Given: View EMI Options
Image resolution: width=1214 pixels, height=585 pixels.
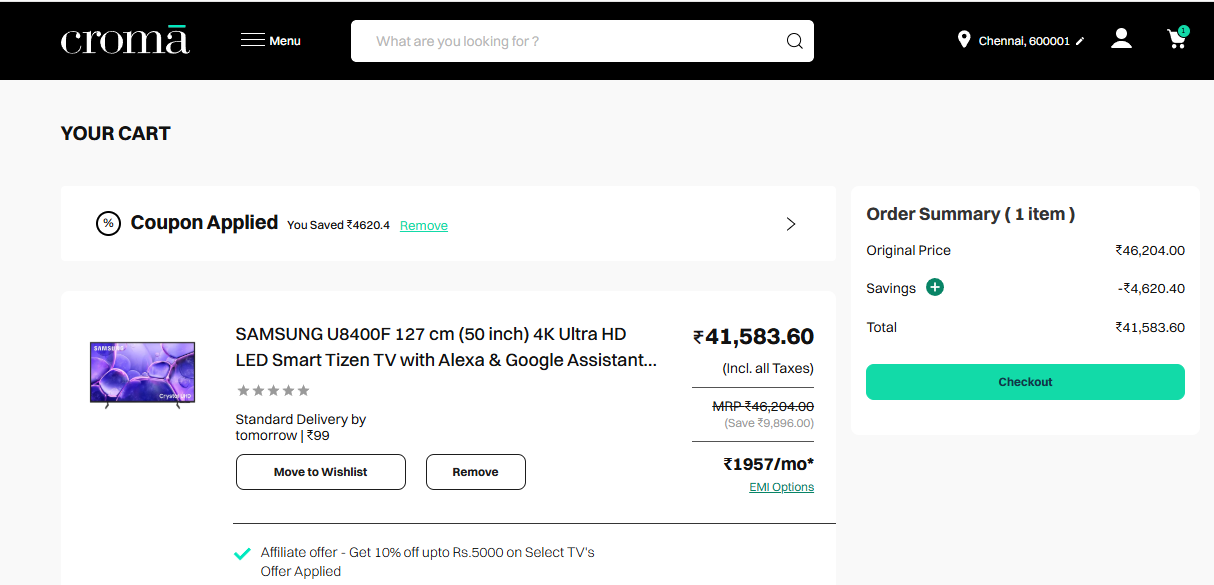Looking at the screenshot, I should (781, 487).
